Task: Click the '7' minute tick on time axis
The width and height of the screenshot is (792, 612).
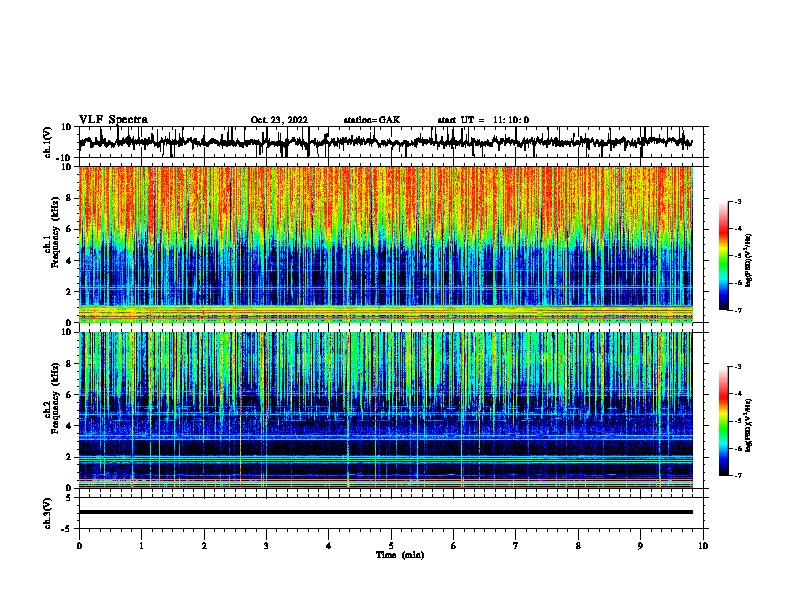Action: [x=515, y=546]
